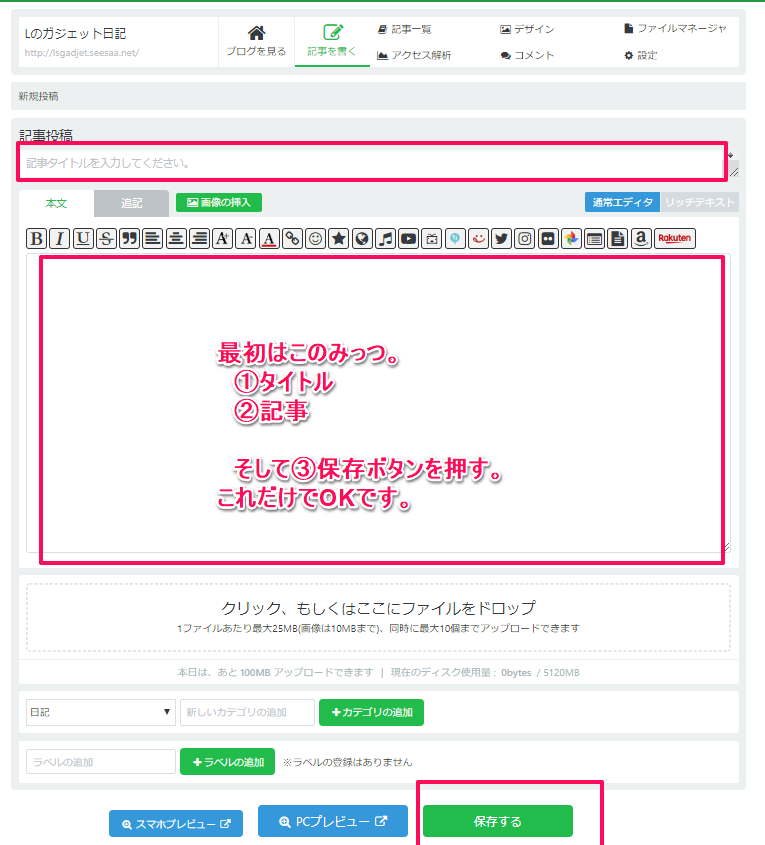Screen dimensions: 765x845
Task: Open PCプレビュー preview
Action: pyautogui.click(x=332, y=821)
